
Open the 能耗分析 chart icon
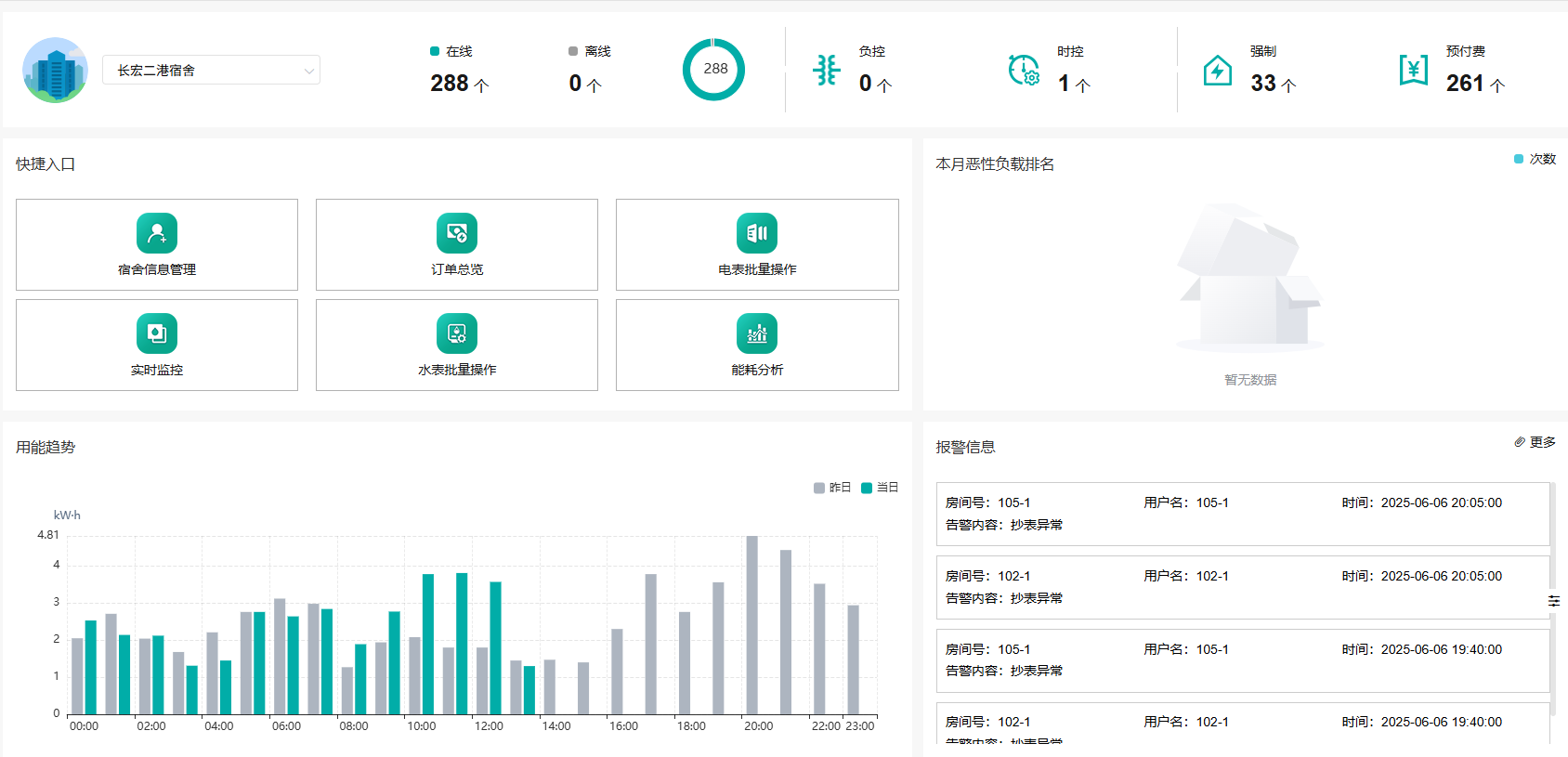[757, 333]
